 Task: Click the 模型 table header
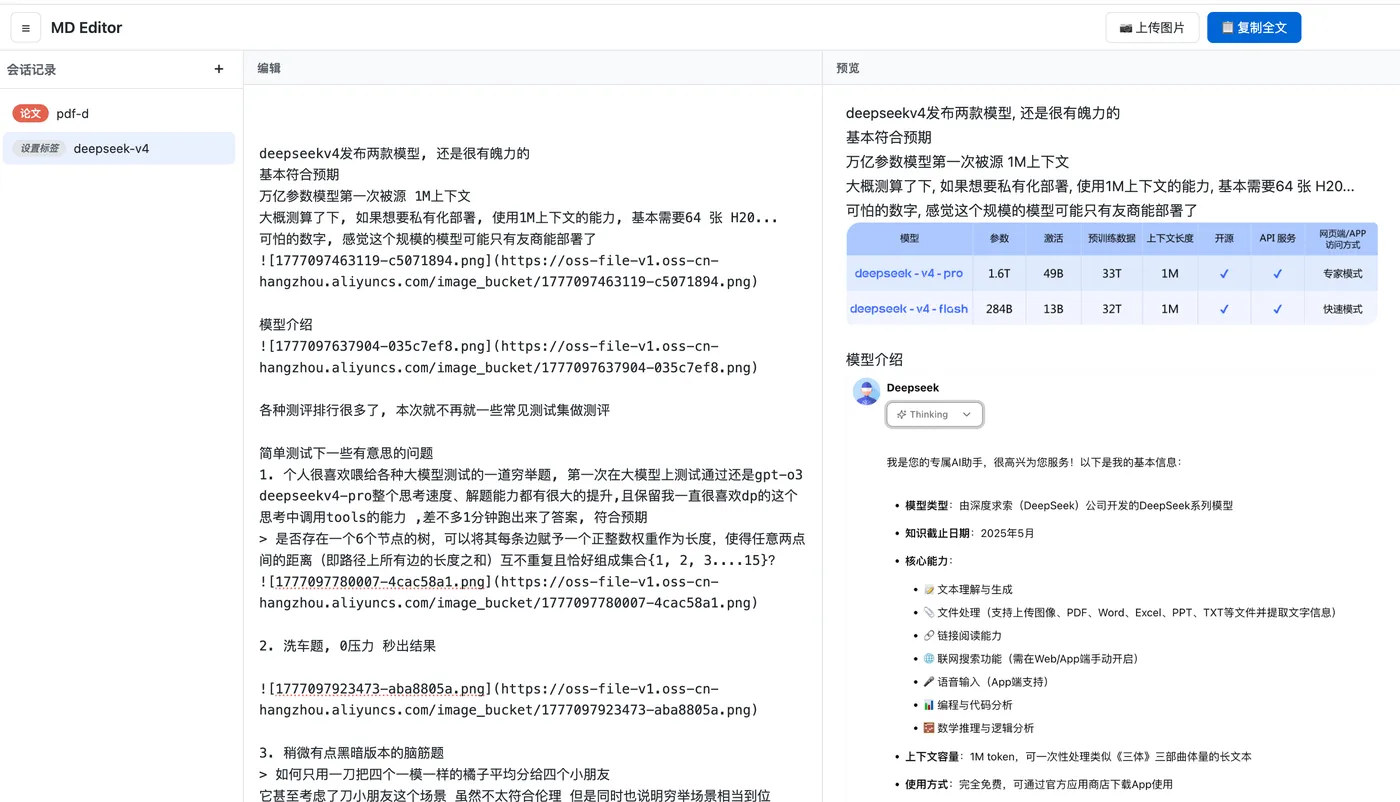click(x=909, y=238)
